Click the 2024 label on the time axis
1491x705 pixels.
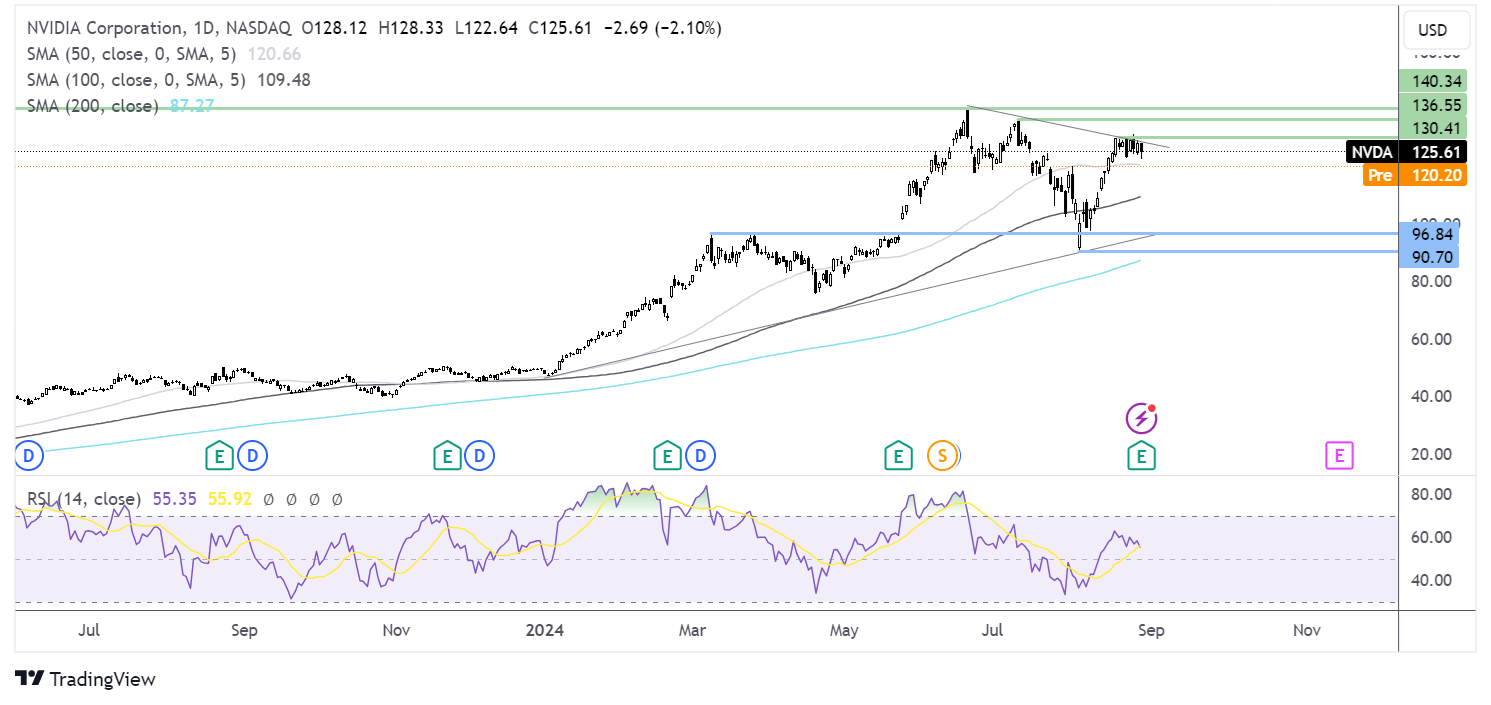(x=546, y=630)
